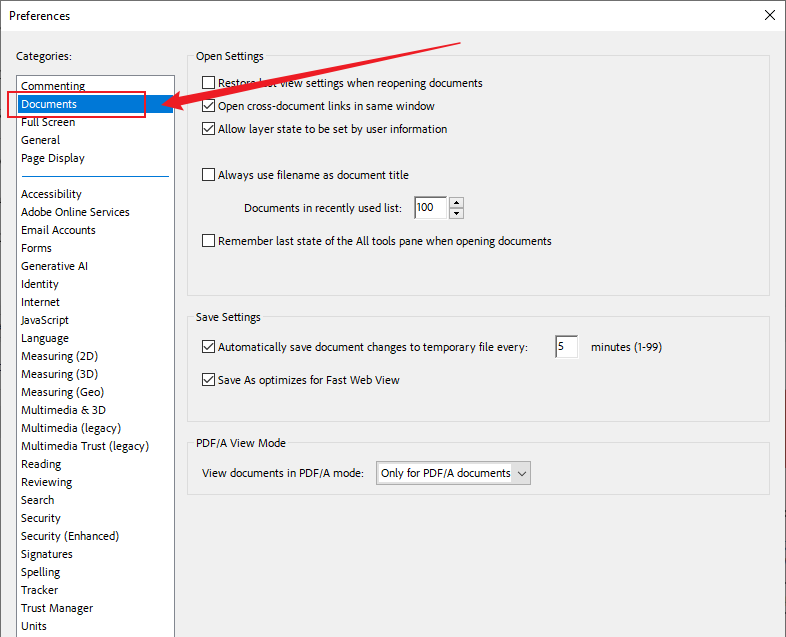The height and width of the screenshot is (637, 786).
Task: Decrease recently used list count arrow
Action: (456, 214)
